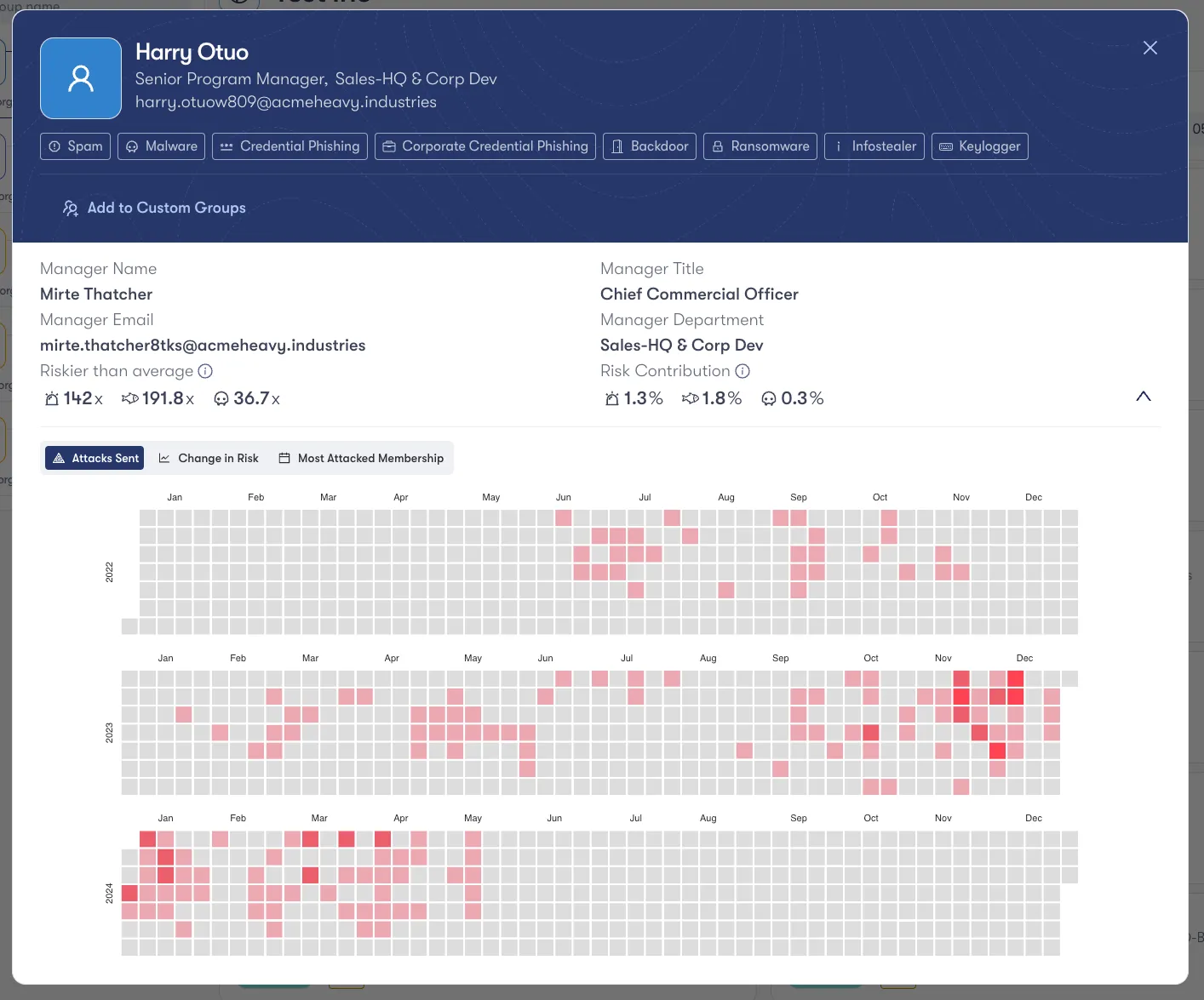Open the Riskier than average info tooltip
The height and width of the screenshot is (1000, 1204).
[205, 371]
